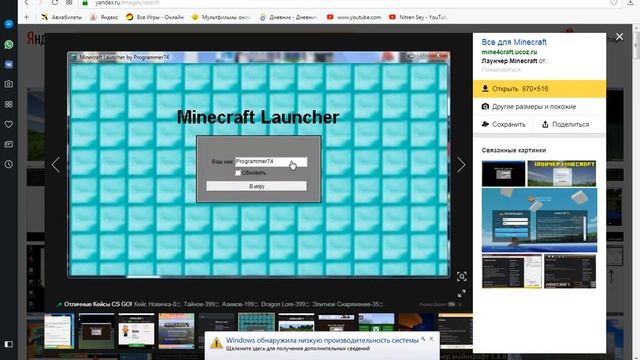Click the snapshot camera icon in the sidebar
This screenshot has width=640, height=360.
coord(9,84)
